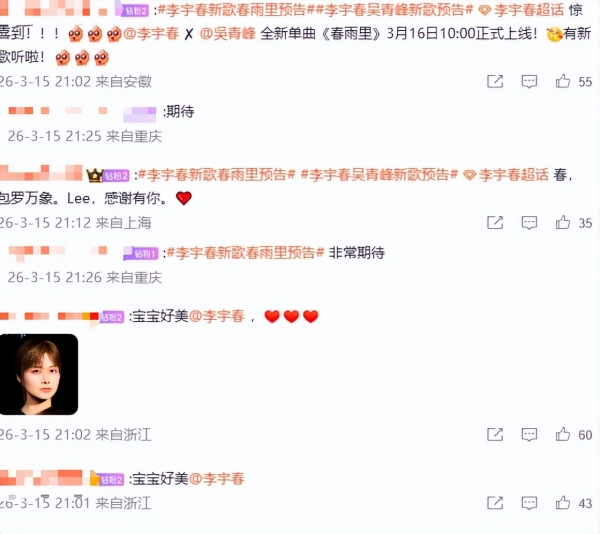Share the Shanghai 21:12 comment
The image size is (600, 534).
495,222
